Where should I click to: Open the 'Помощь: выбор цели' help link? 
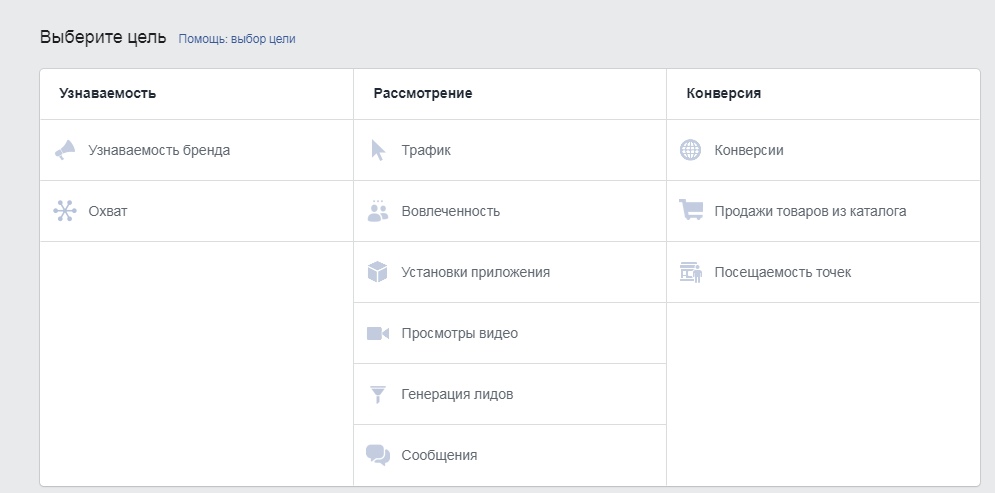(237, 39)
